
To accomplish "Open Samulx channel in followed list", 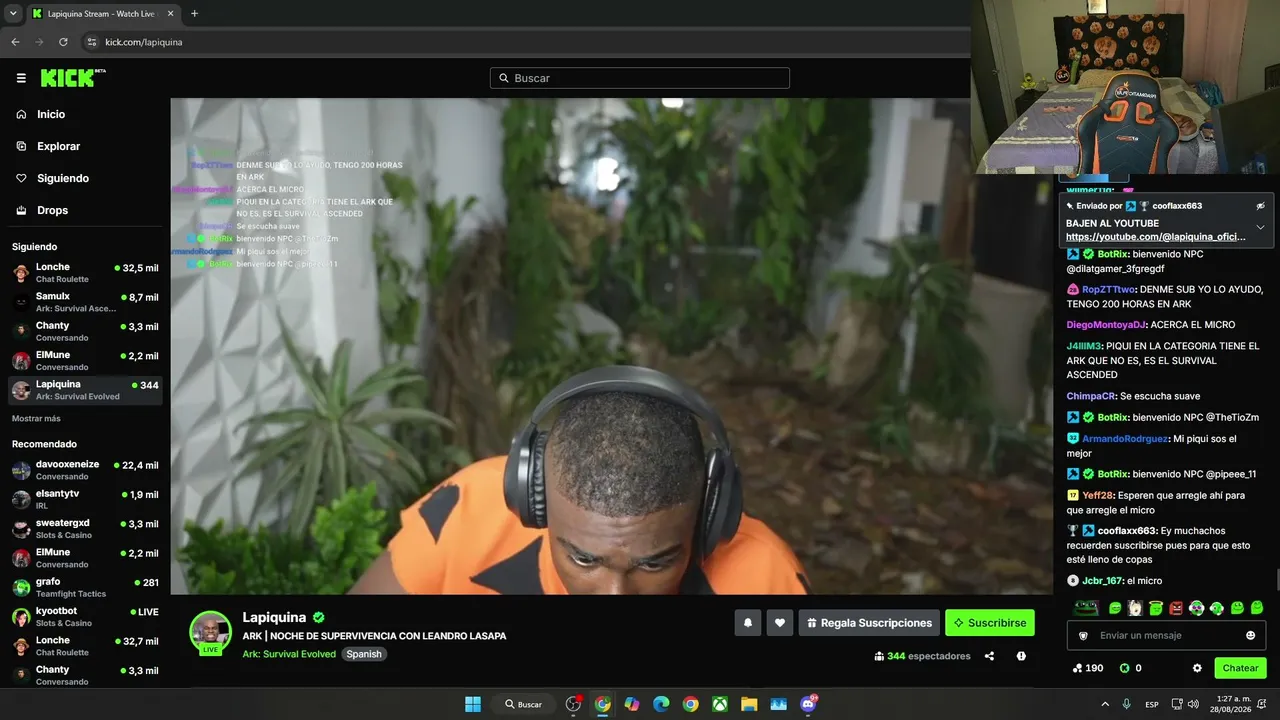I will point(85,302).
